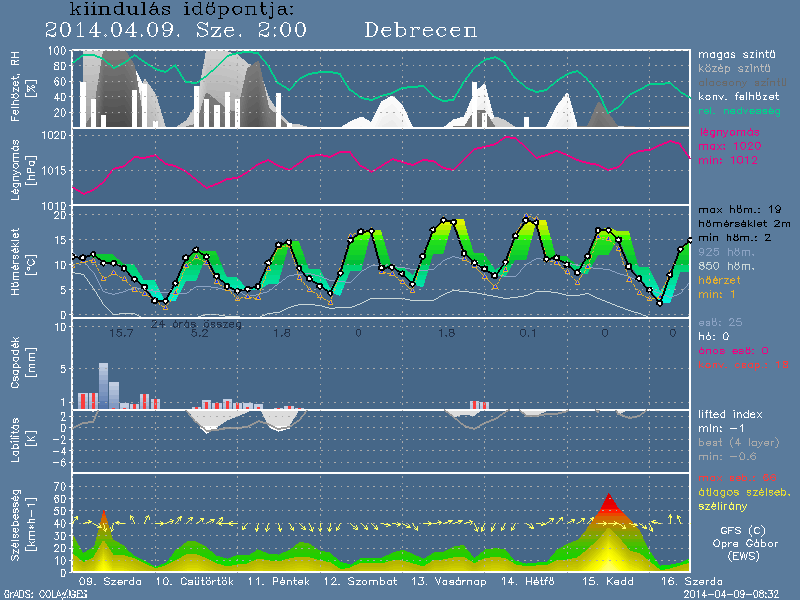Click the 'hőmérséklet 2m' legend entry
This screenshot has width=800, height=600.
744,225
